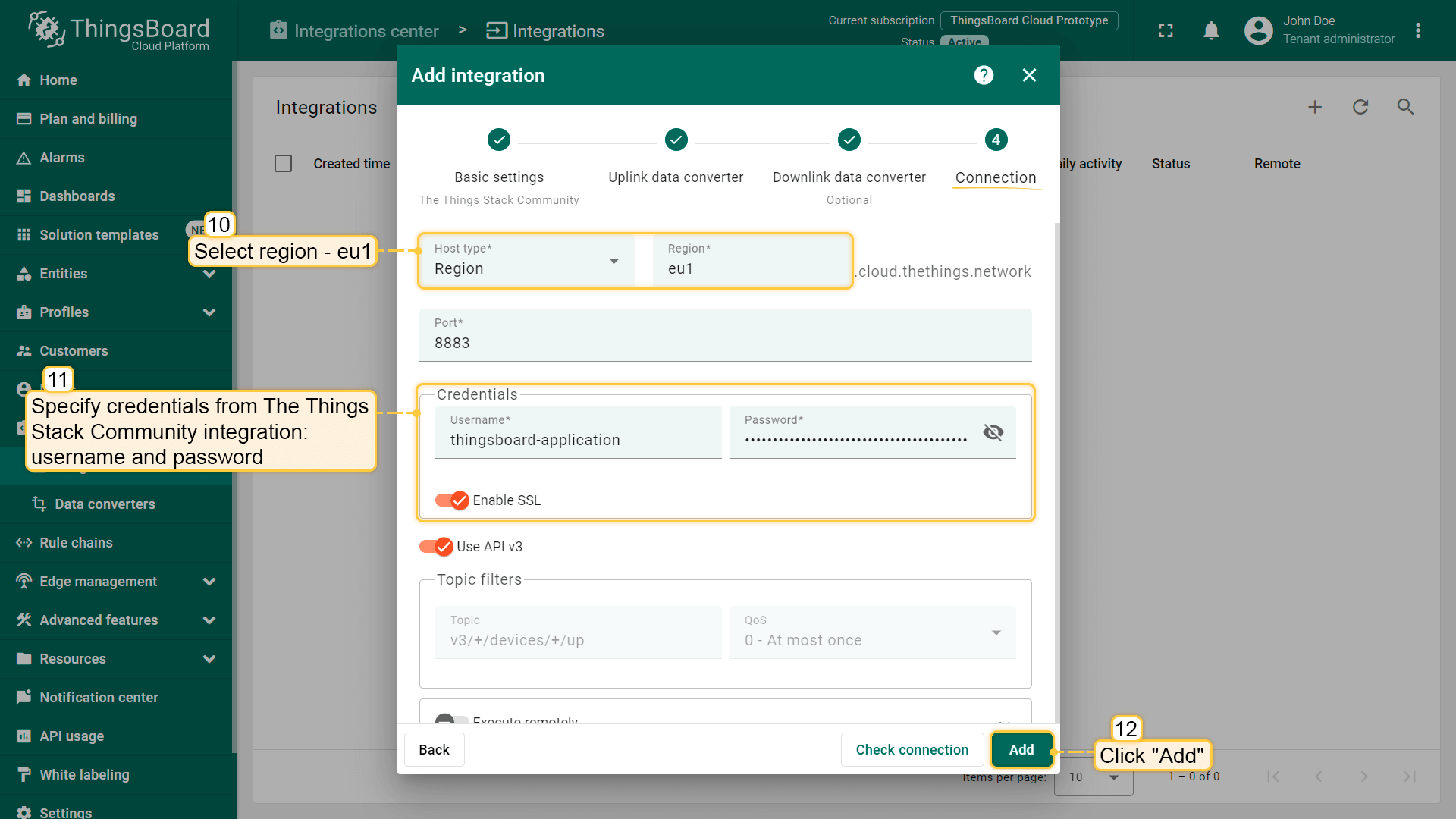The width and height of the screenshot is (1456, 819).
Task: Click the Port input field
Action: pyautogui.click(x=725, y=334)
